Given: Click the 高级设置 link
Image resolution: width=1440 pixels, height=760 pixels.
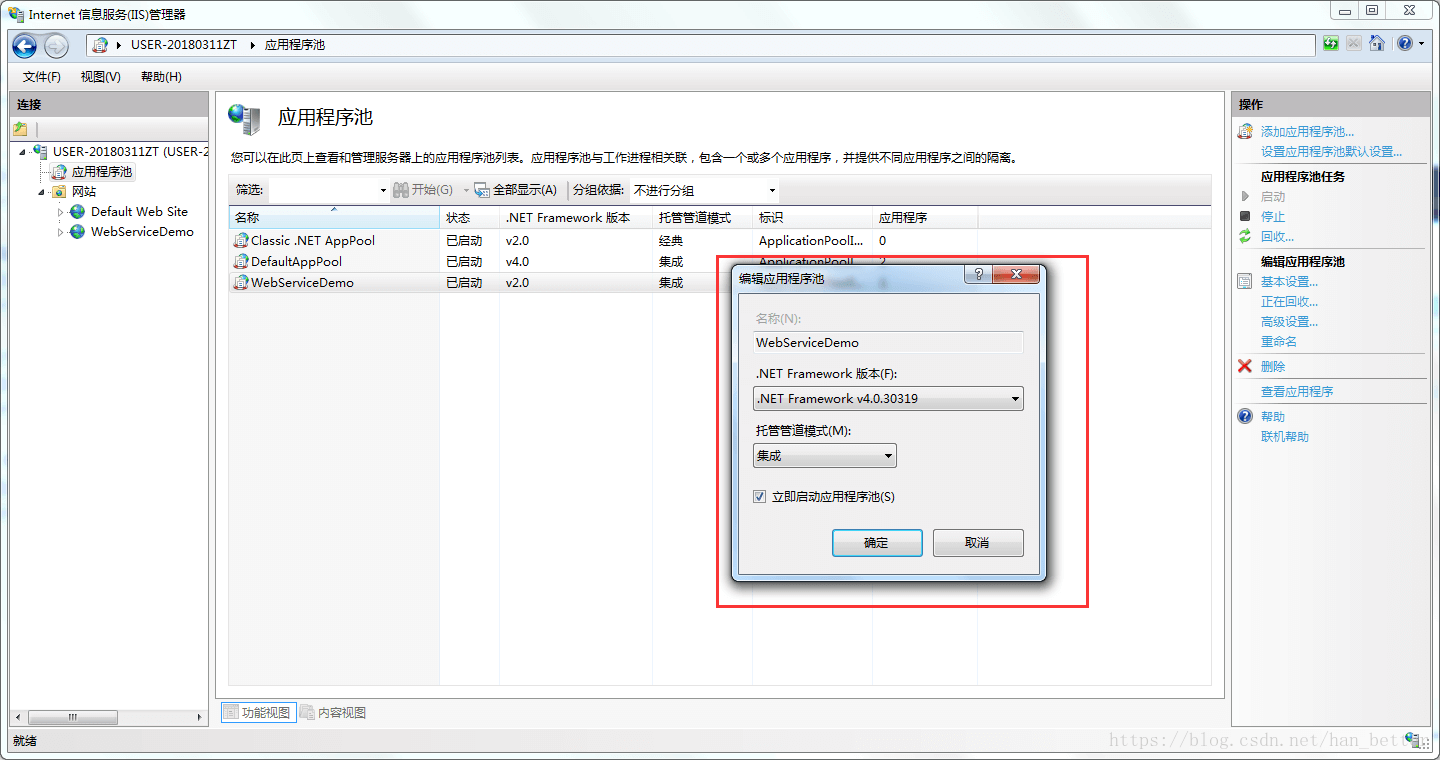Looking at the screenshot, I should pos(1289,322).
